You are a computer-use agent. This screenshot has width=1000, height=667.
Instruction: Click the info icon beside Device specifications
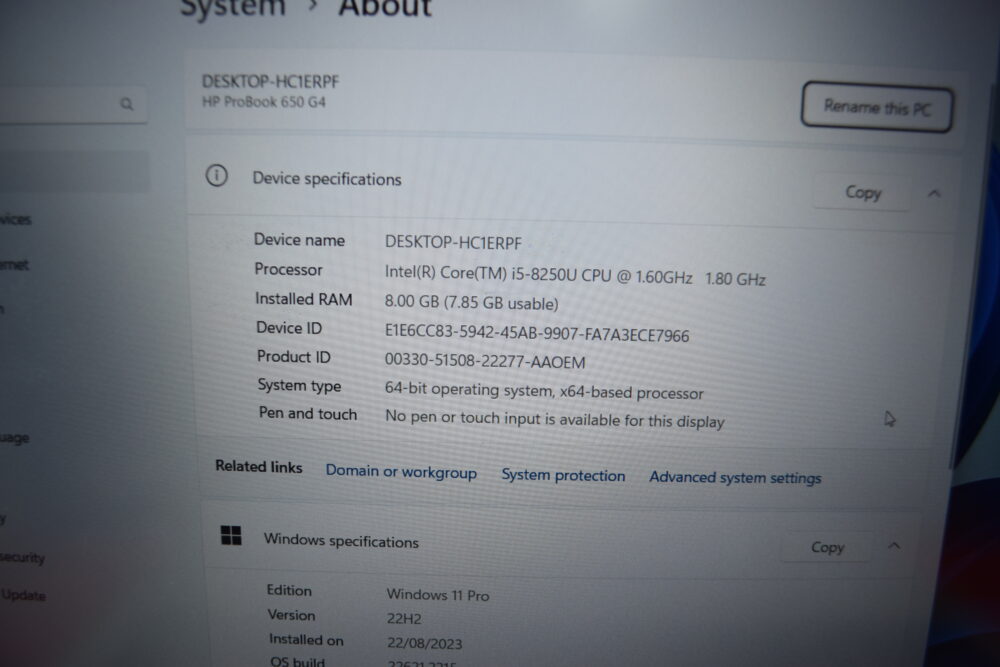pyautogui.click(x=216, y=175)
